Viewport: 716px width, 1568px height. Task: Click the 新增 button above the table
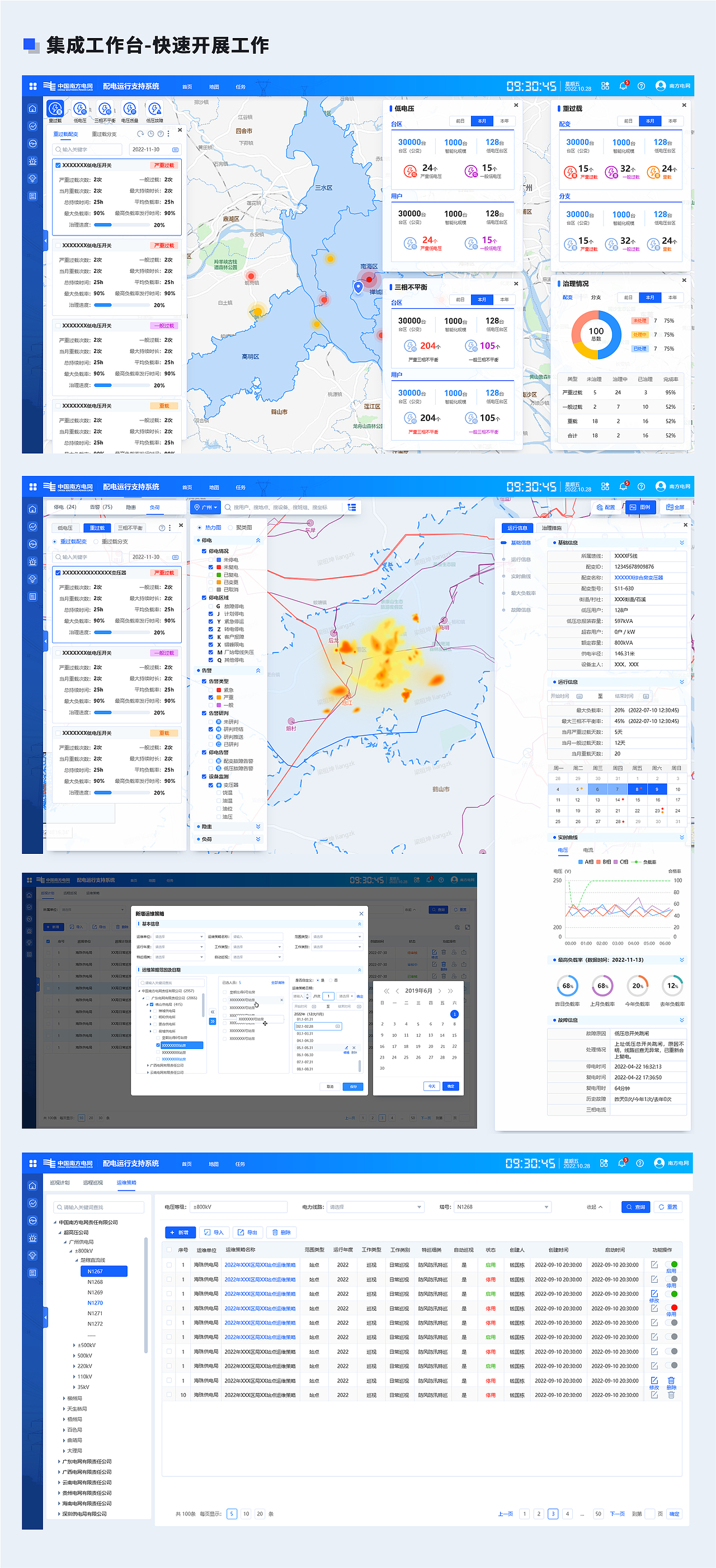(180, 1232)
